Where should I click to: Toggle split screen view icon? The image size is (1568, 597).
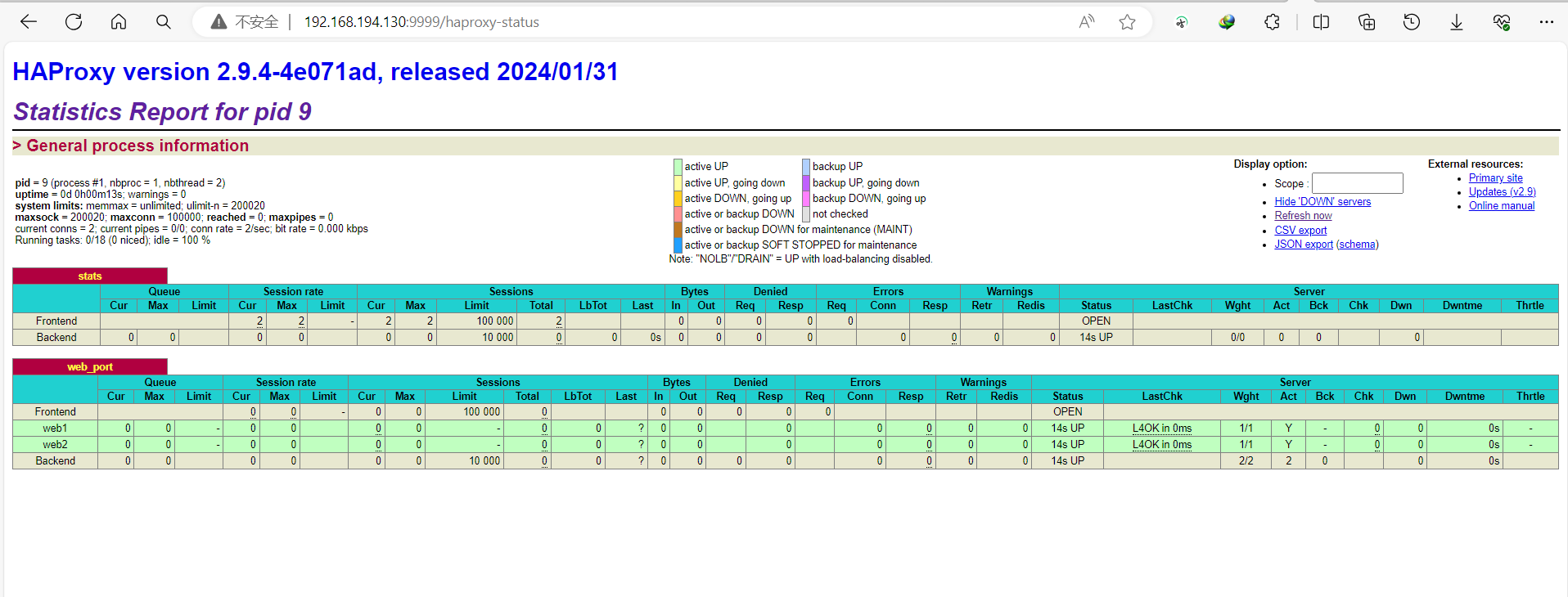pos(1321,22)
